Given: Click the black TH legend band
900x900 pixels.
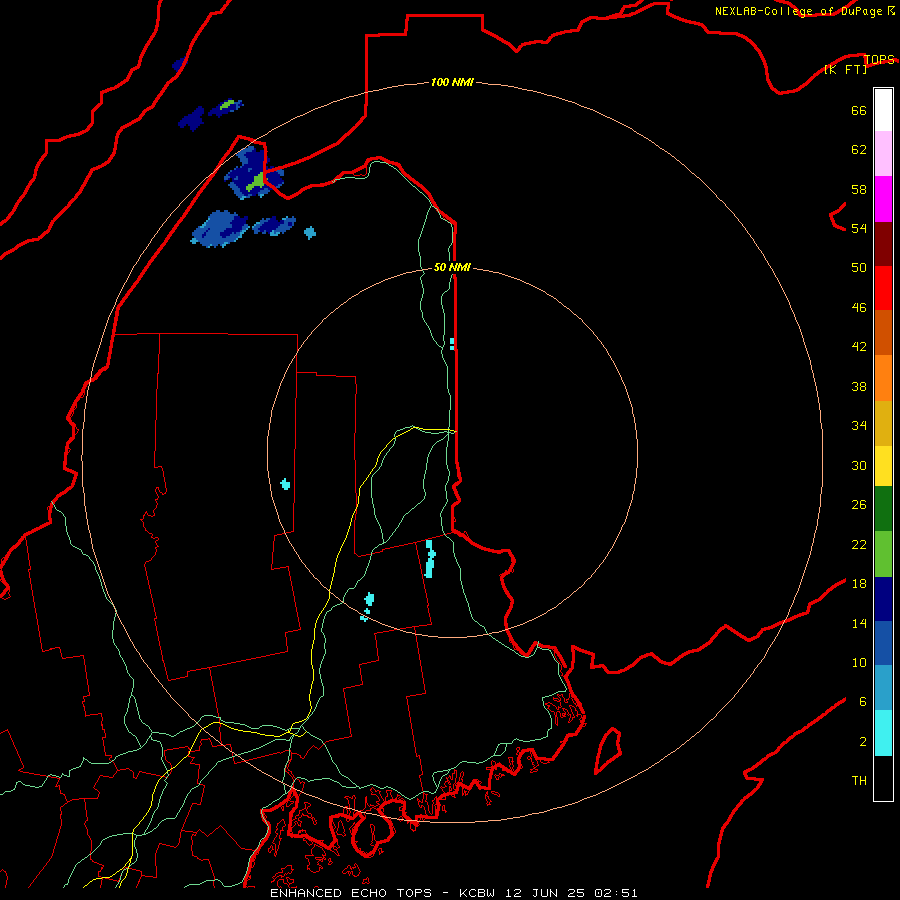Looking at the screenshot, I should click(883, 778).
